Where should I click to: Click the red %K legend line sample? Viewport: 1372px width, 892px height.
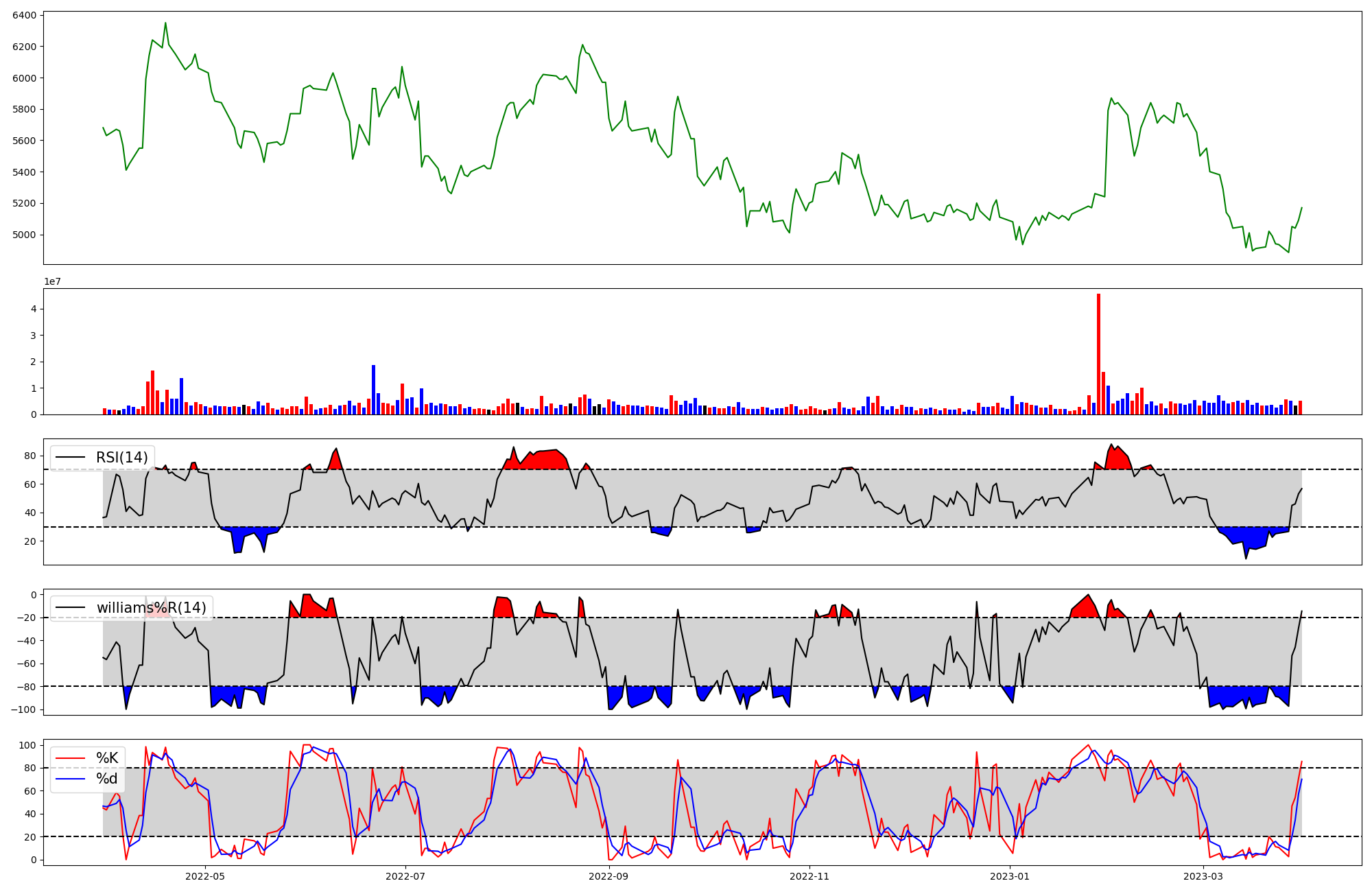71,758
